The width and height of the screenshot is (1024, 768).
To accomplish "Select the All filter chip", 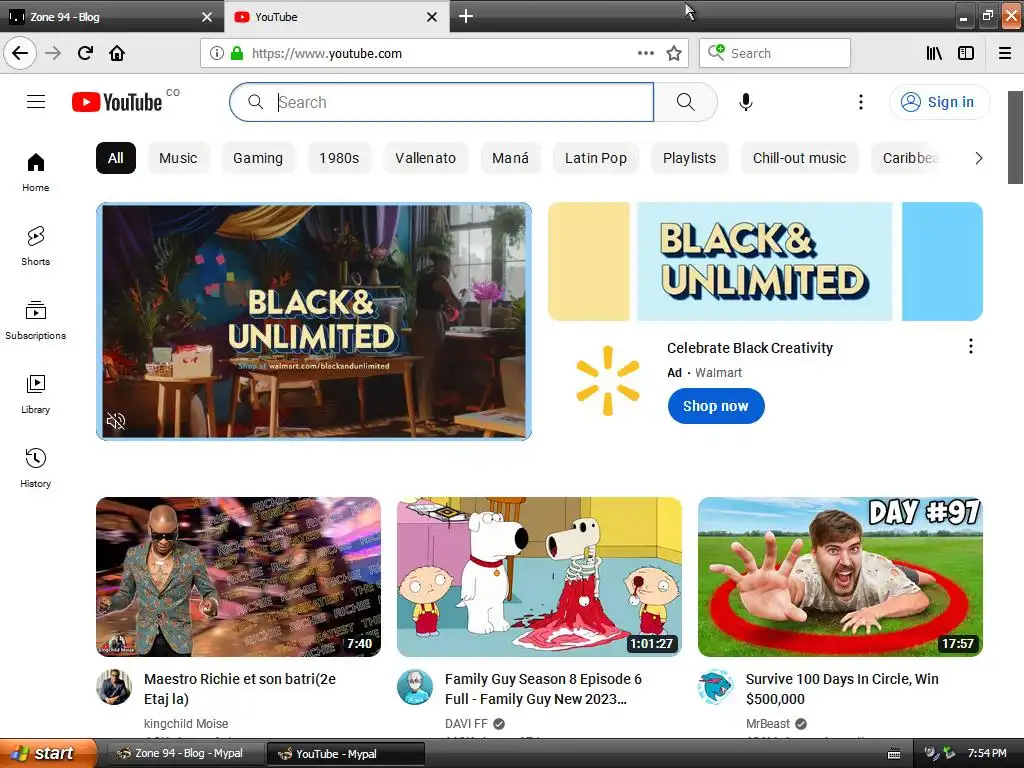I will click(x=116, y=158).
